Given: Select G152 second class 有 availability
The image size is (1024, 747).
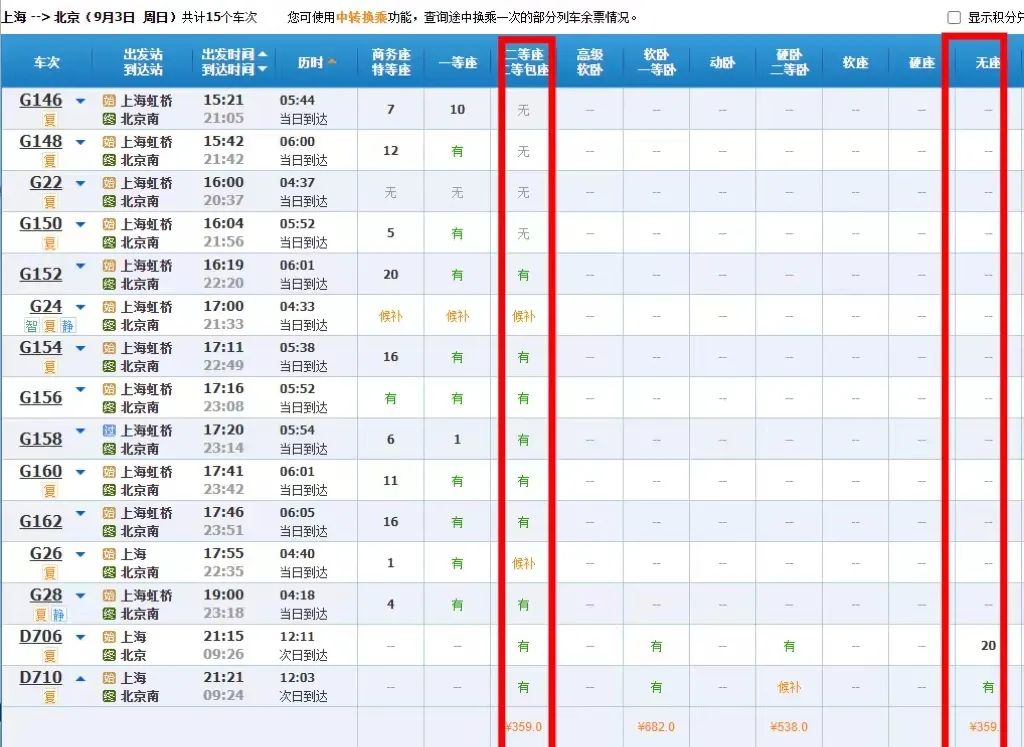Looking at the screenshot, I should pyautogui.click(x=524, y=275).
